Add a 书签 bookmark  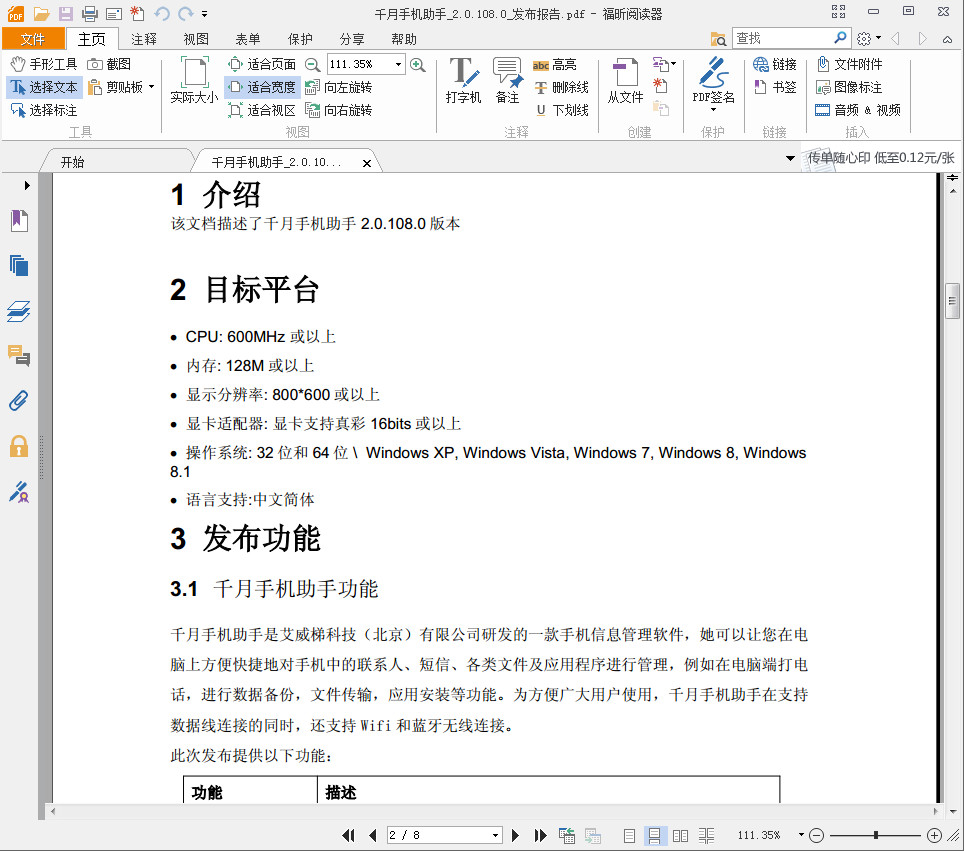pos(775,87)
